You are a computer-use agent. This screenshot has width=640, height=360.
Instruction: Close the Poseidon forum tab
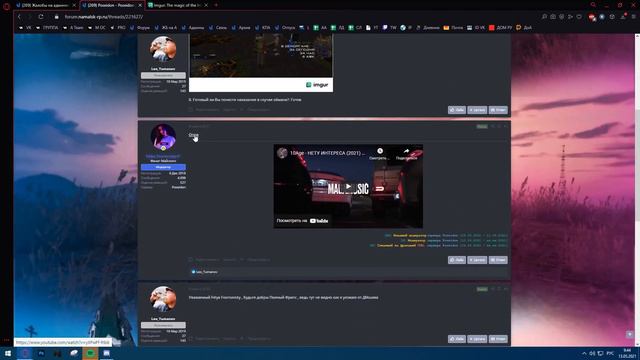tap(140, 5)
